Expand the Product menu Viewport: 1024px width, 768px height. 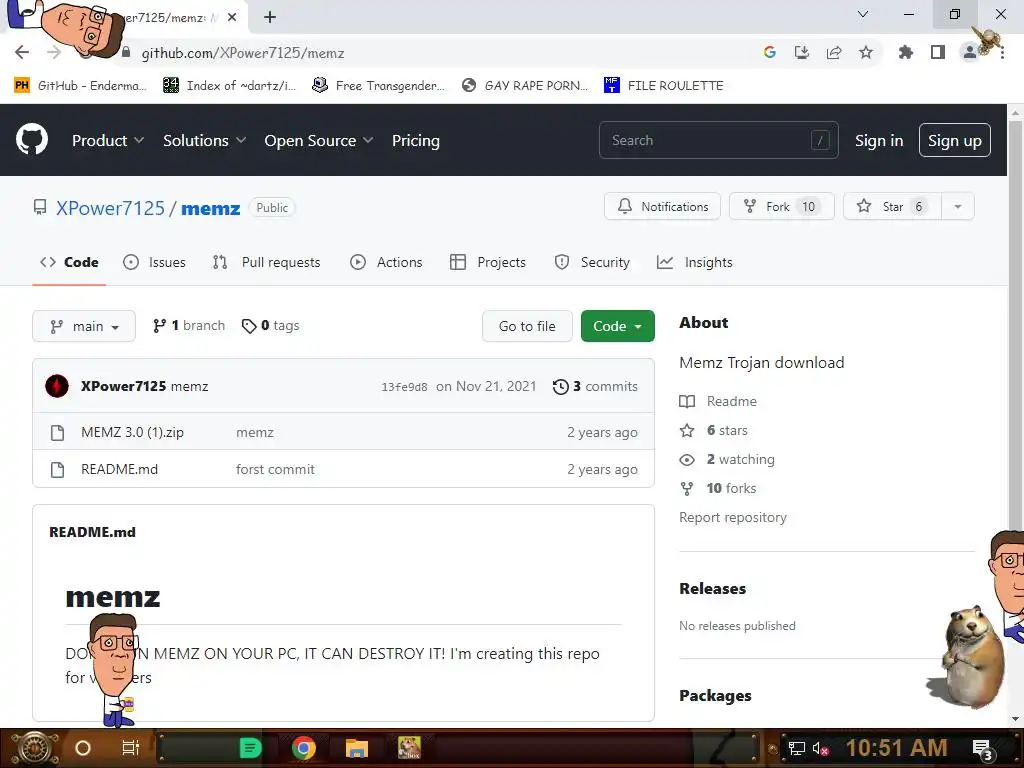coord(108,140)
